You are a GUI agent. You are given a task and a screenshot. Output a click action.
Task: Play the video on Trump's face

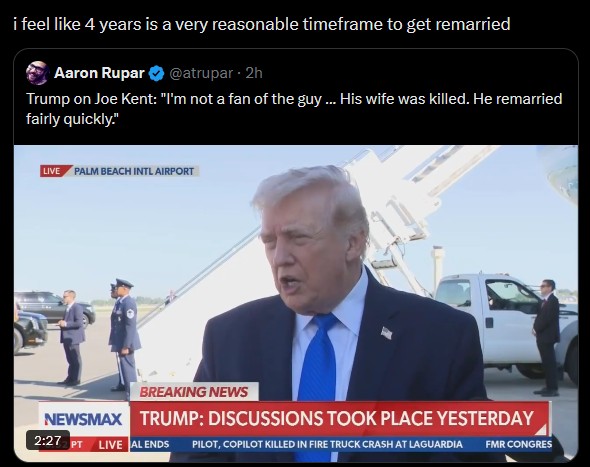click(x=309, y=241)
